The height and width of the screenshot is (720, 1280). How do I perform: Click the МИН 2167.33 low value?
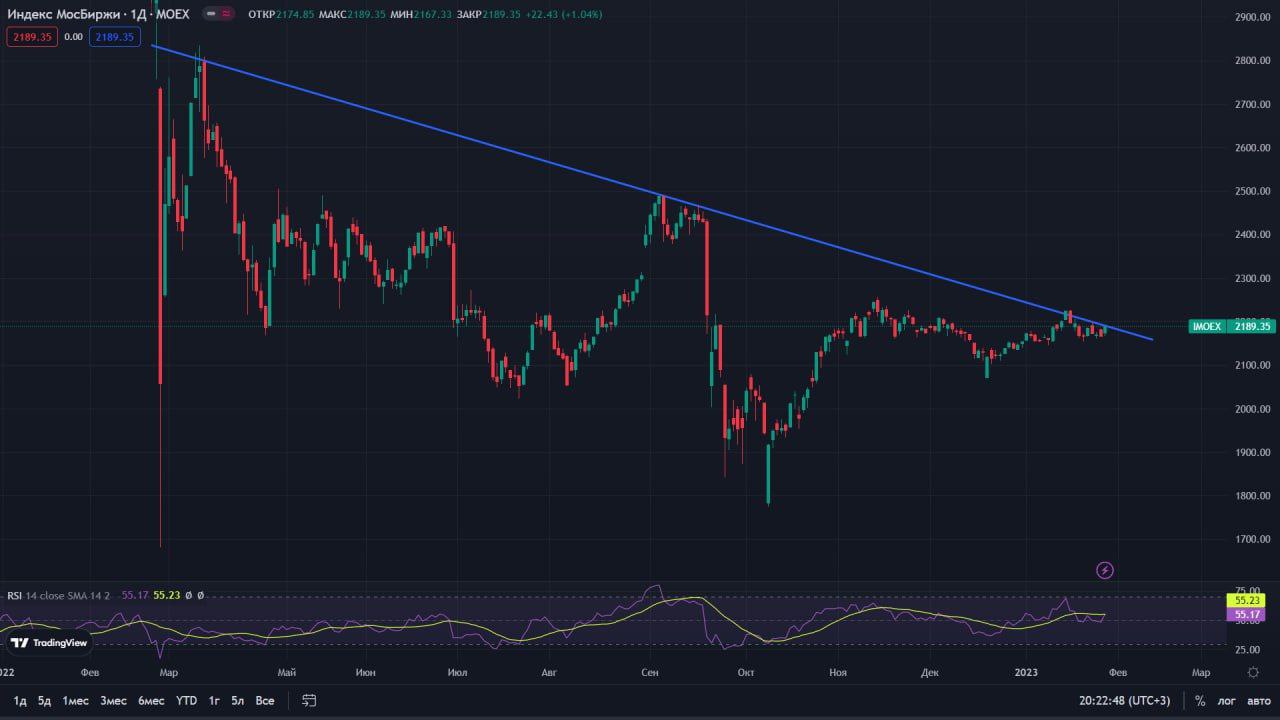(421, 14)
